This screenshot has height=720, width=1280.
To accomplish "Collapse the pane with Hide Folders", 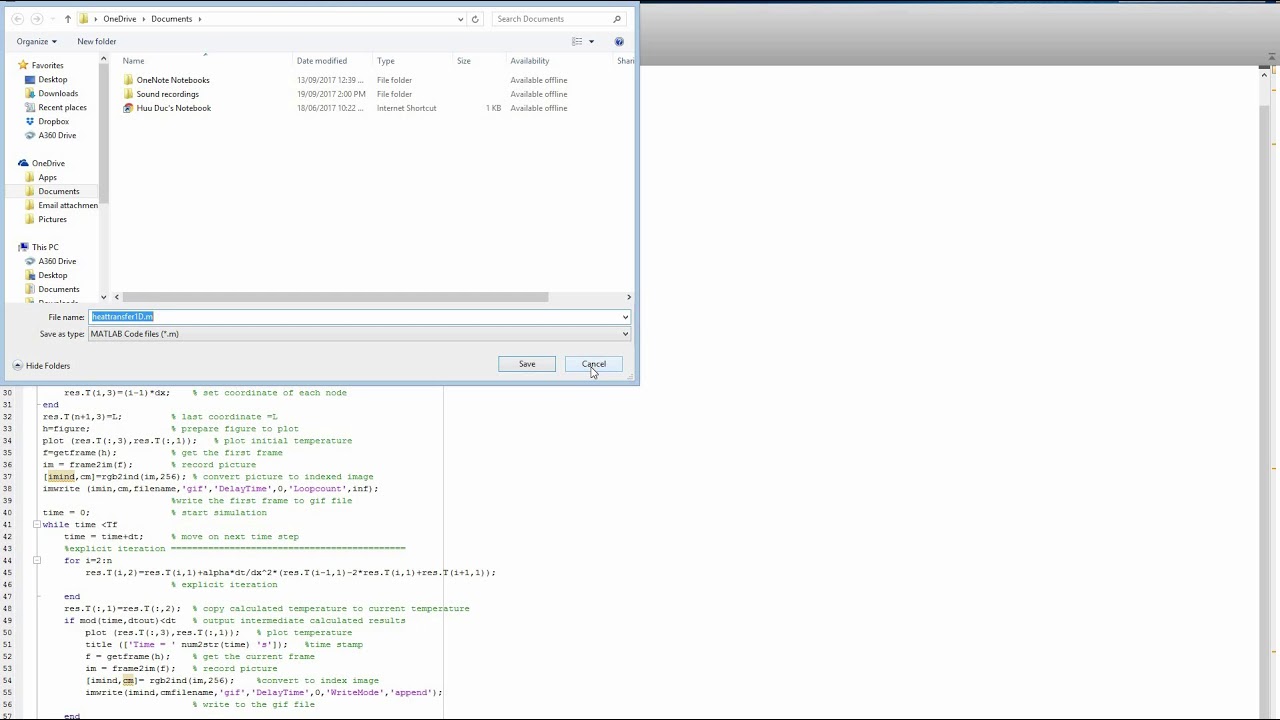I will point(41,366).
